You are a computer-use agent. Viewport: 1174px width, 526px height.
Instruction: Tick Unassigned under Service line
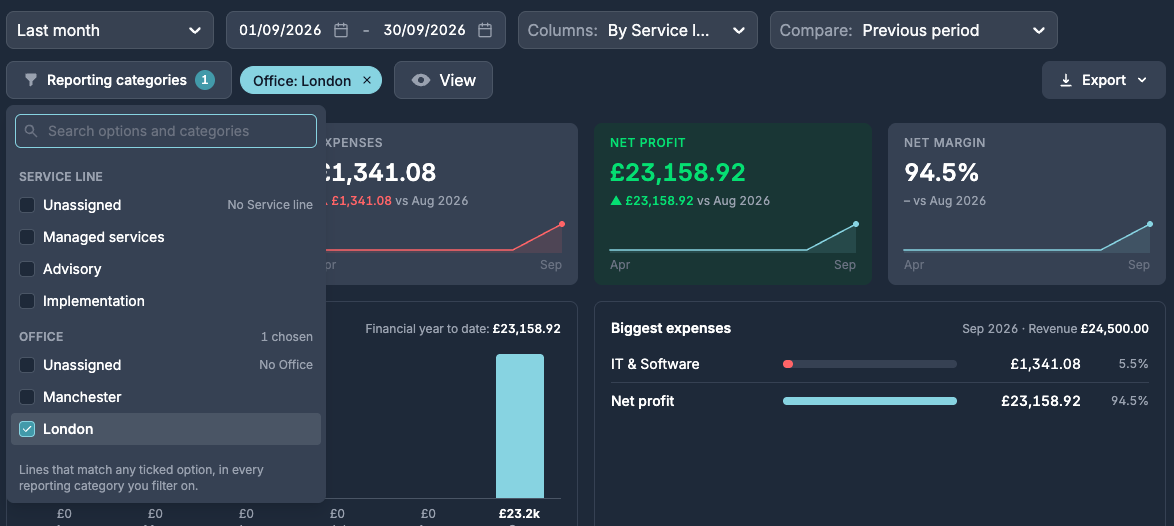[27, 205]
